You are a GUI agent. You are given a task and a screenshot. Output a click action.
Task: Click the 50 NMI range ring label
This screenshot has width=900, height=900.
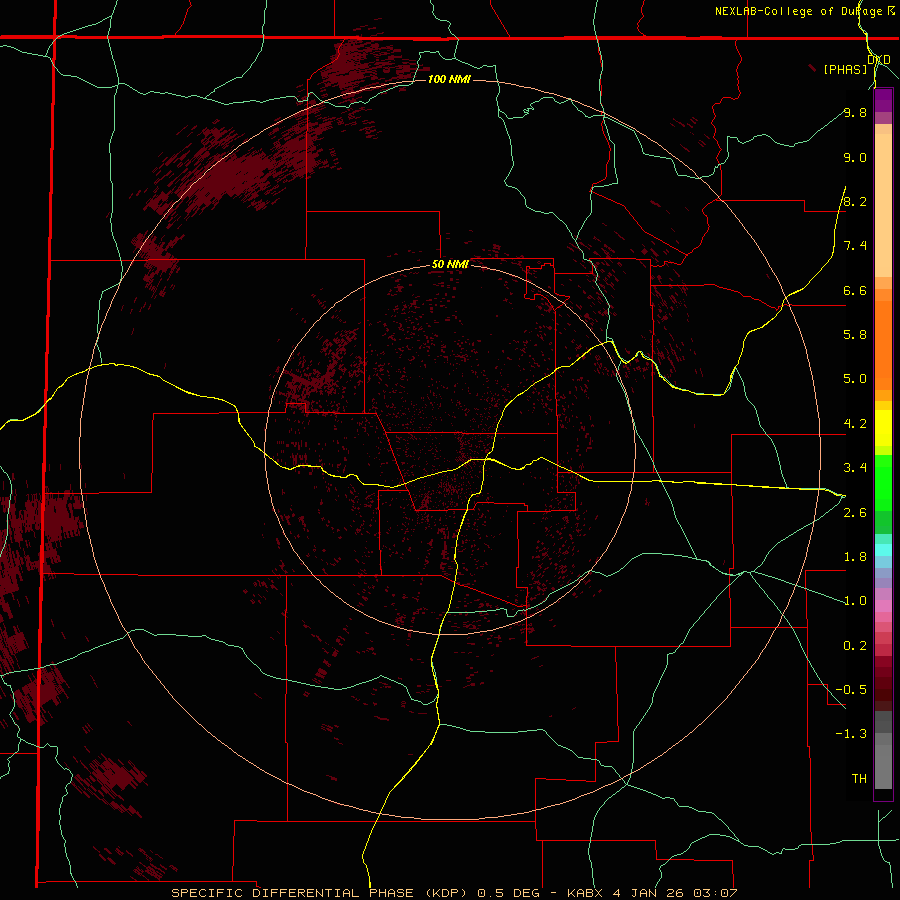point(450,264)
